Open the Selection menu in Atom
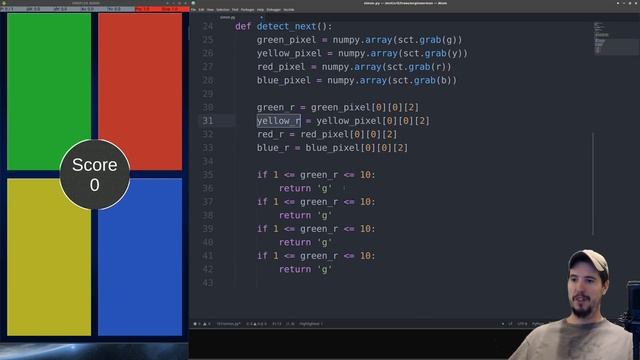This screenshot has height=360, width=640. (x=222, y=10)
